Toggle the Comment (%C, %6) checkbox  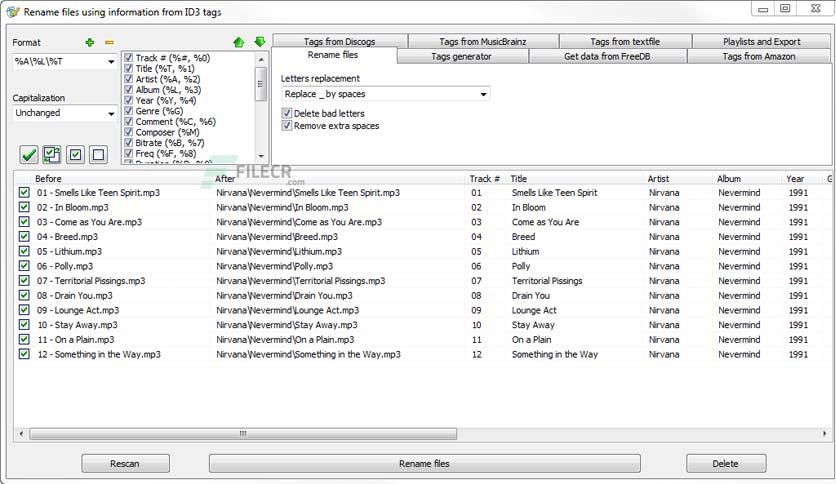pos(128,122)
